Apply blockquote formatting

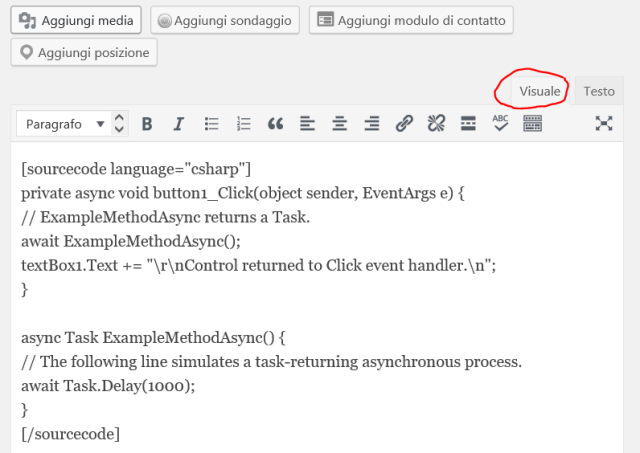coord(275,124)
